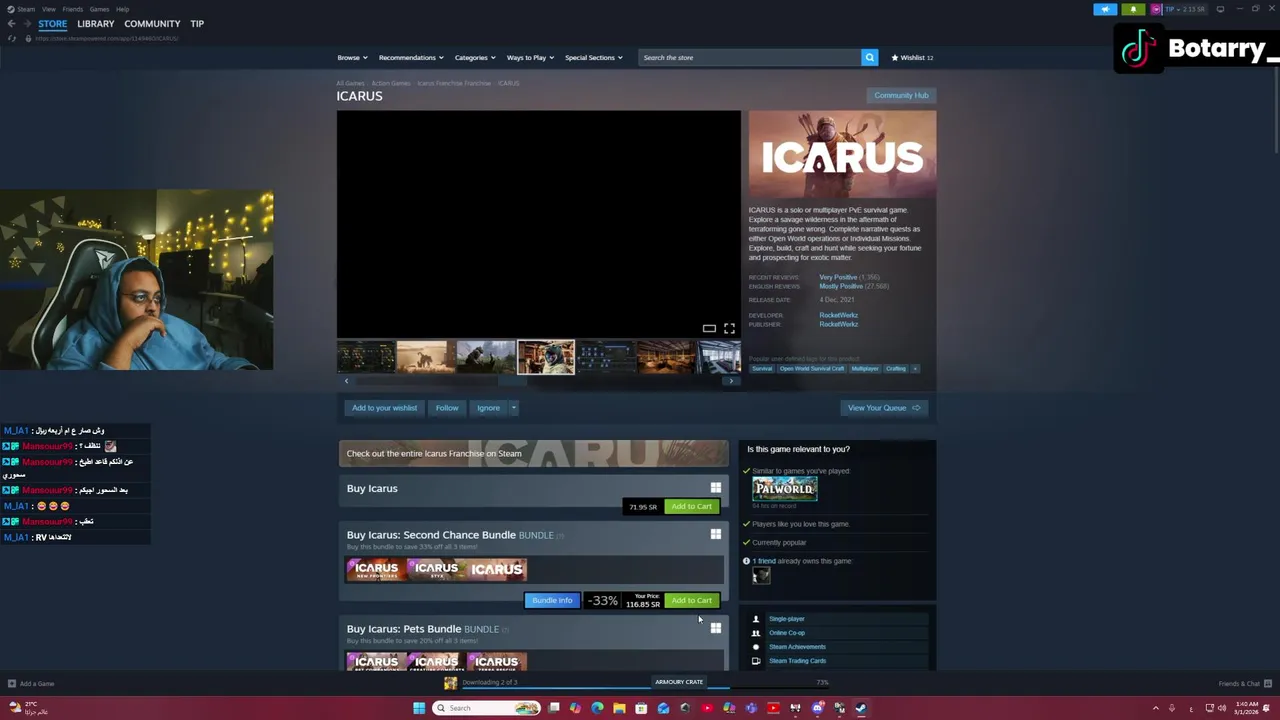
Task: Select the highlighted character screenshot thumbnail
Action: click(x=546, y=357)
